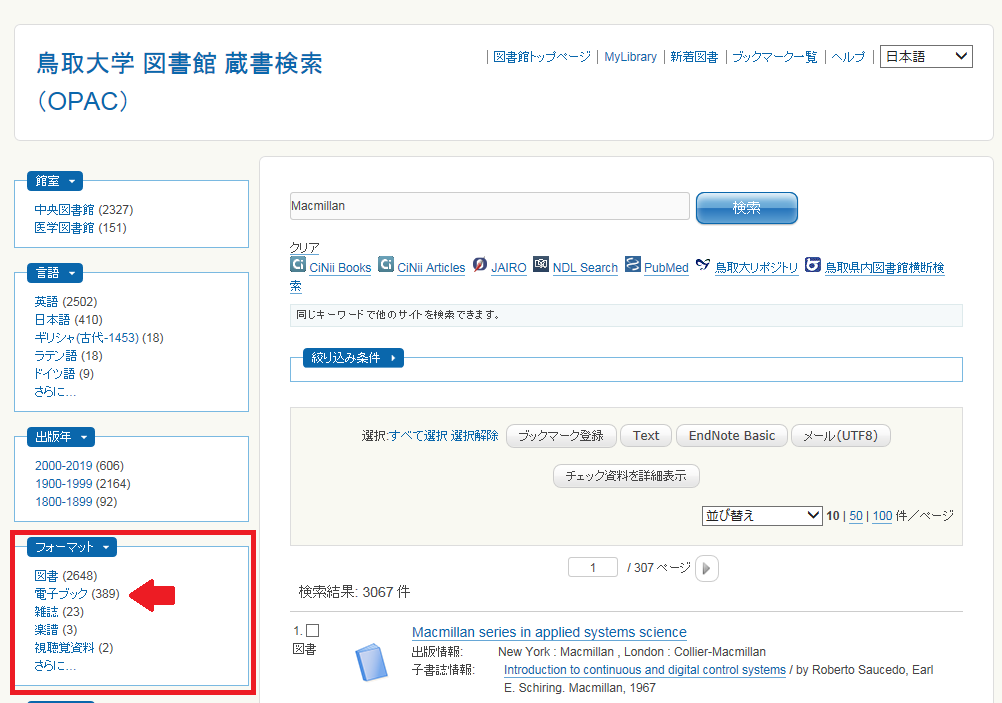Open ヘルプ in the top menu
Viewport: 1002px width, 703px height.
pyautogui.click(x=848, y=57)
